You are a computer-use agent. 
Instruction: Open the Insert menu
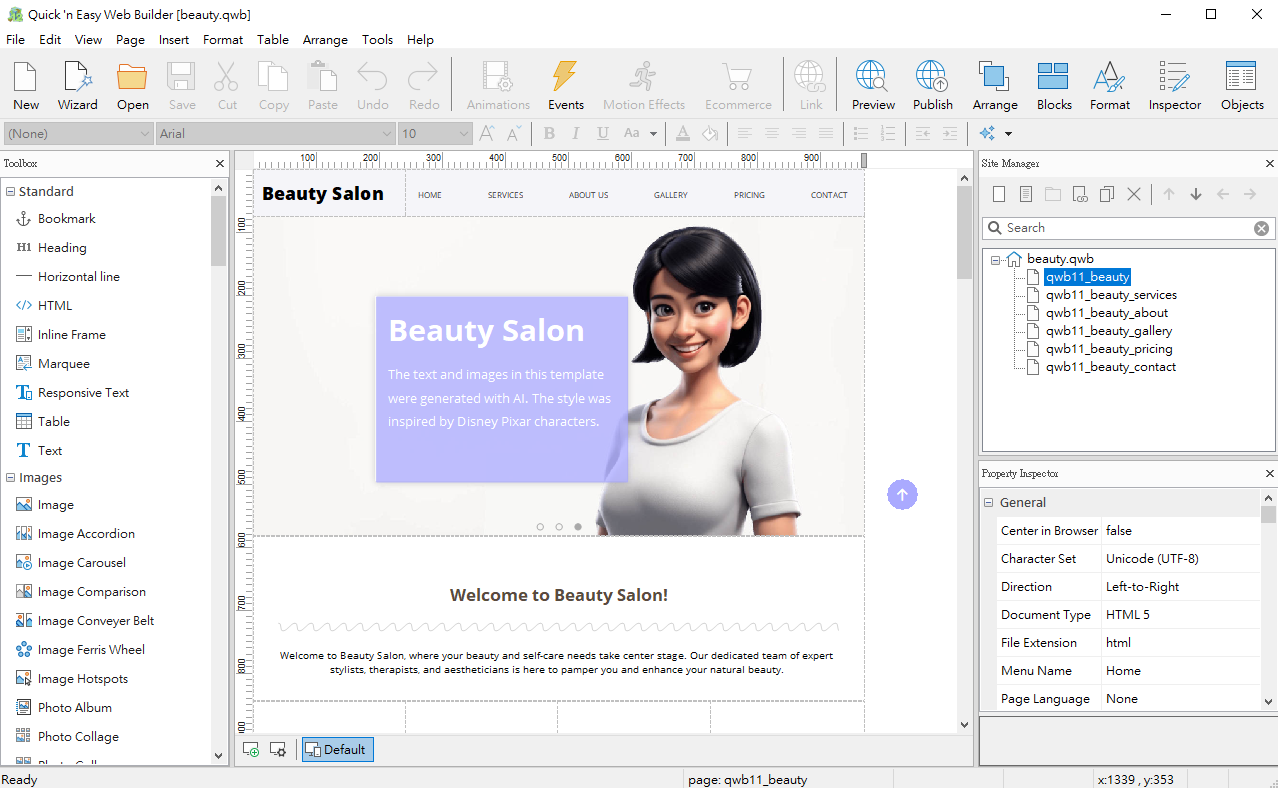click(174, 40)
